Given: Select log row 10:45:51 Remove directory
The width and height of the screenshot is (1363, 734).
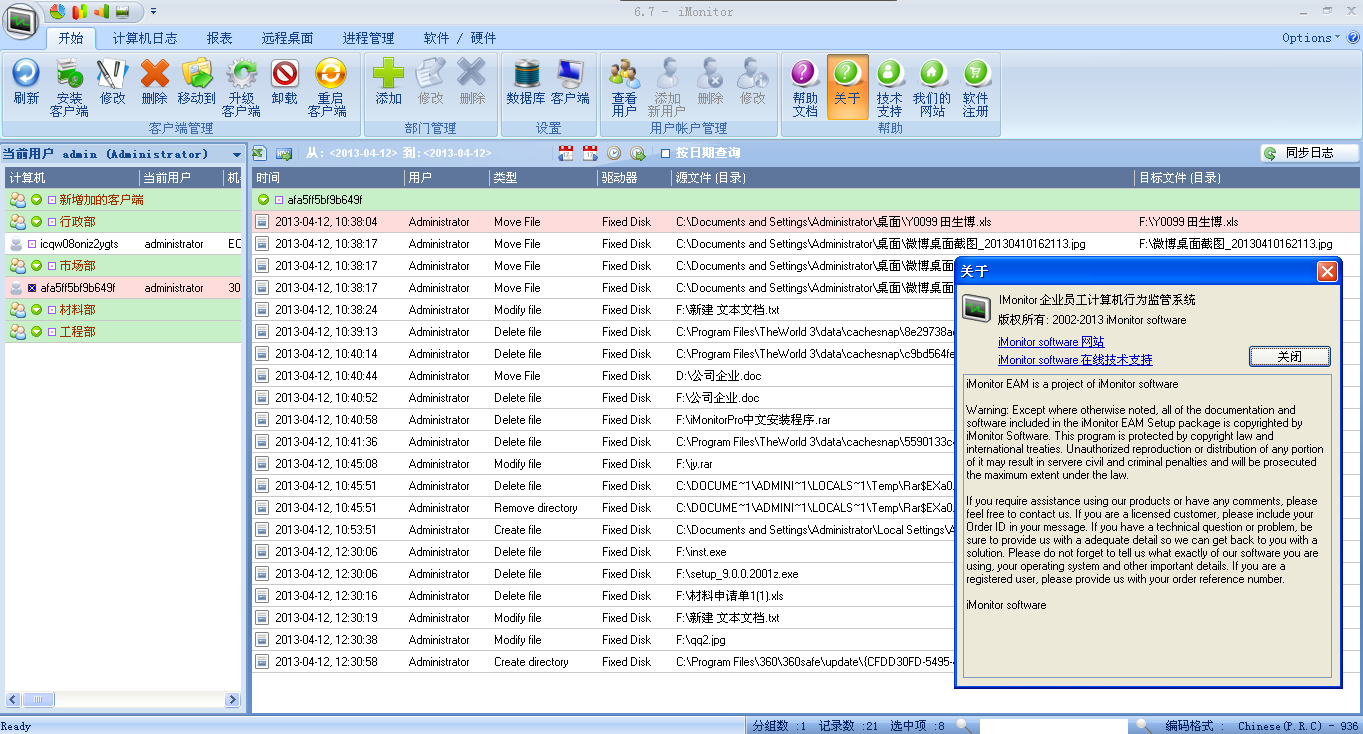Looking at the screenshot, I should (603, 508).
